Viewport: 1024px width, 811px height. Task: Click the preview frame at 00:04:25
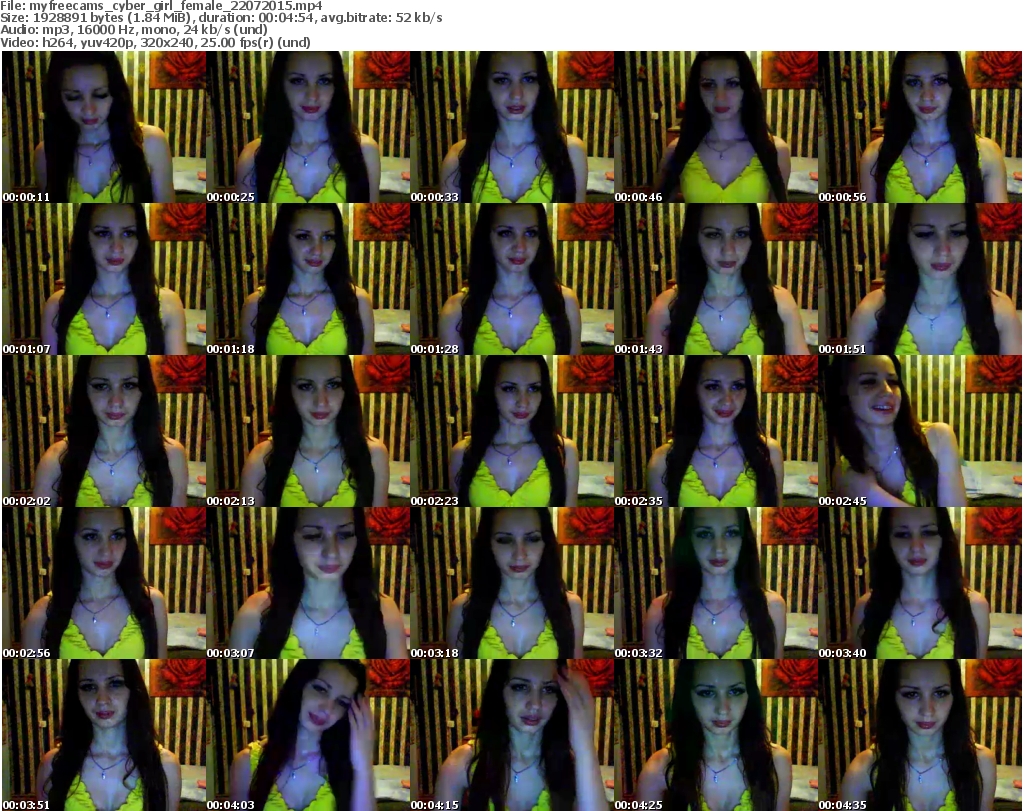716,735
